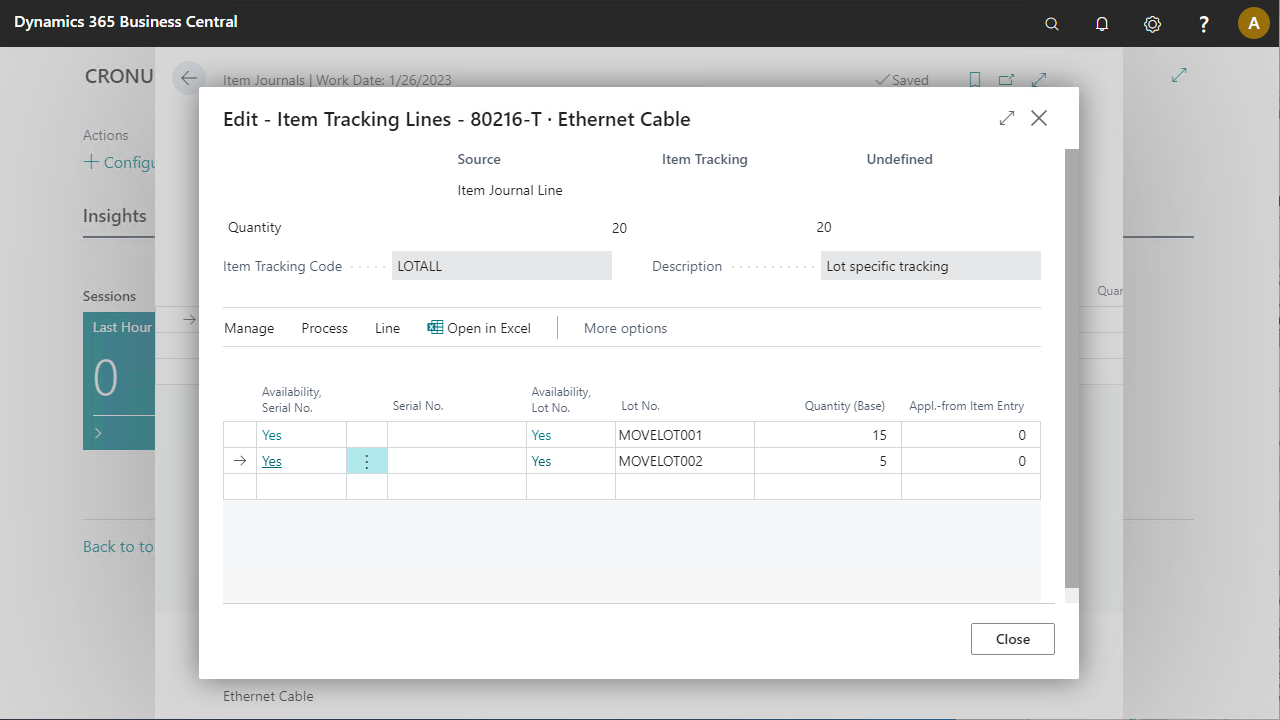This screenshot has height=720, width=1280.
Task: Click the Availability, Lot No. column header
Action: [x=561, y=399]
